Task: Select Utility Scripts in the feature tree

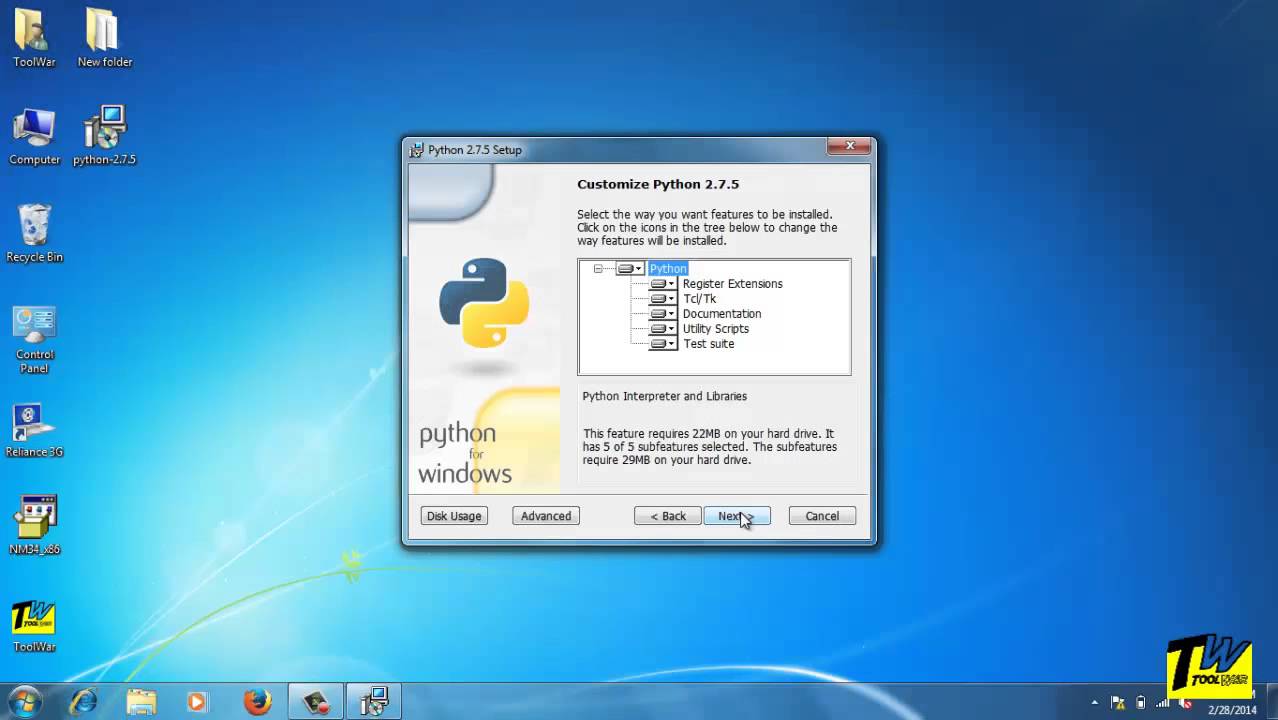Action: pos(715,329)
